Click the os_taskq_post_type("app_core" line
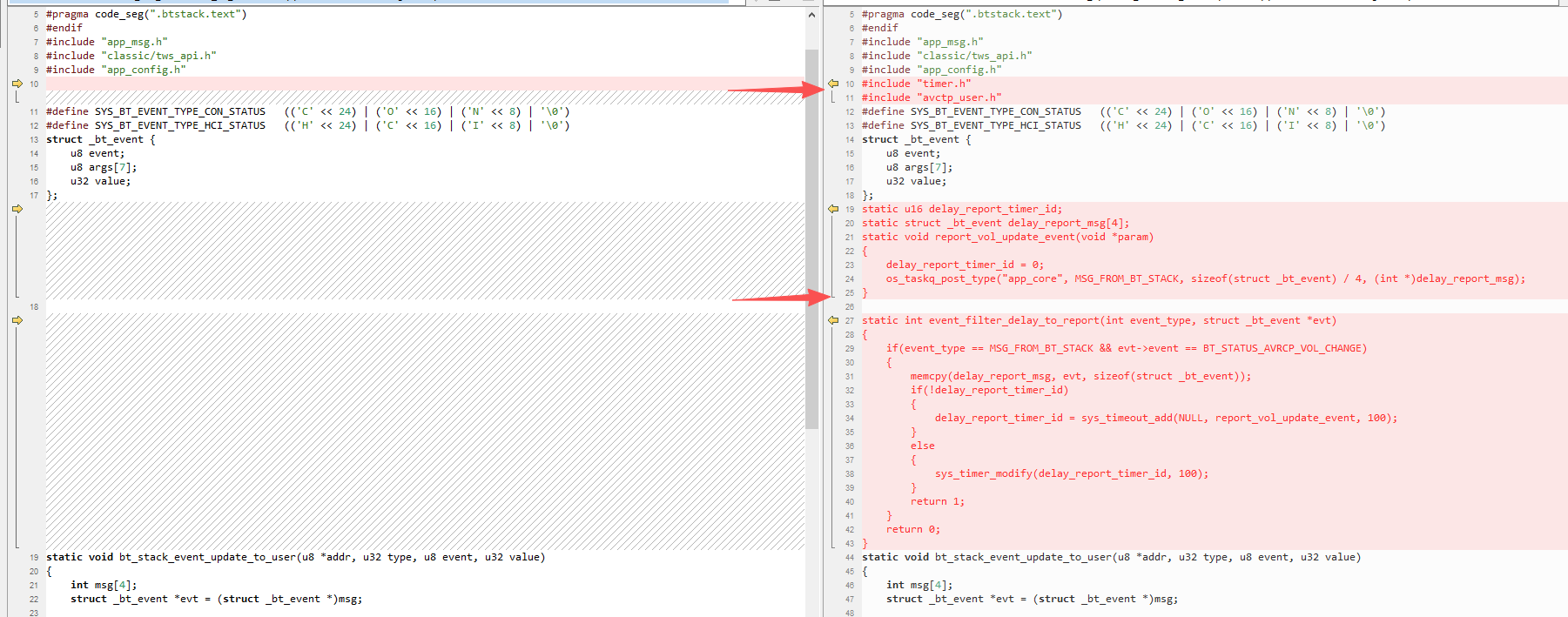Viewport: 1568px width, 617px height. pyautogui.click(x=1206, y=278)
